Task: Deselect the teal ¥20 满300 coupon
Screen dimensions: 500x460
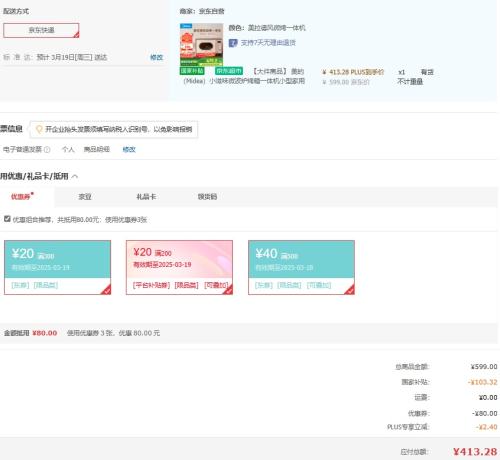Action: coord(57,268)
